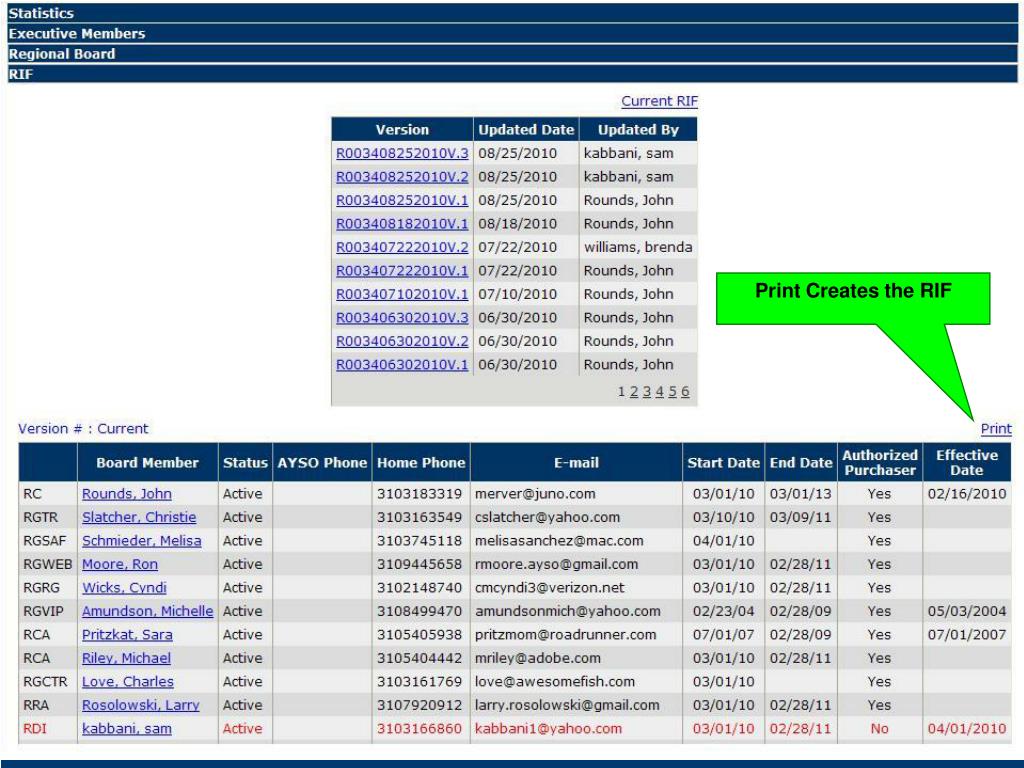Select email love@awesomefish.com

[554, 682]
